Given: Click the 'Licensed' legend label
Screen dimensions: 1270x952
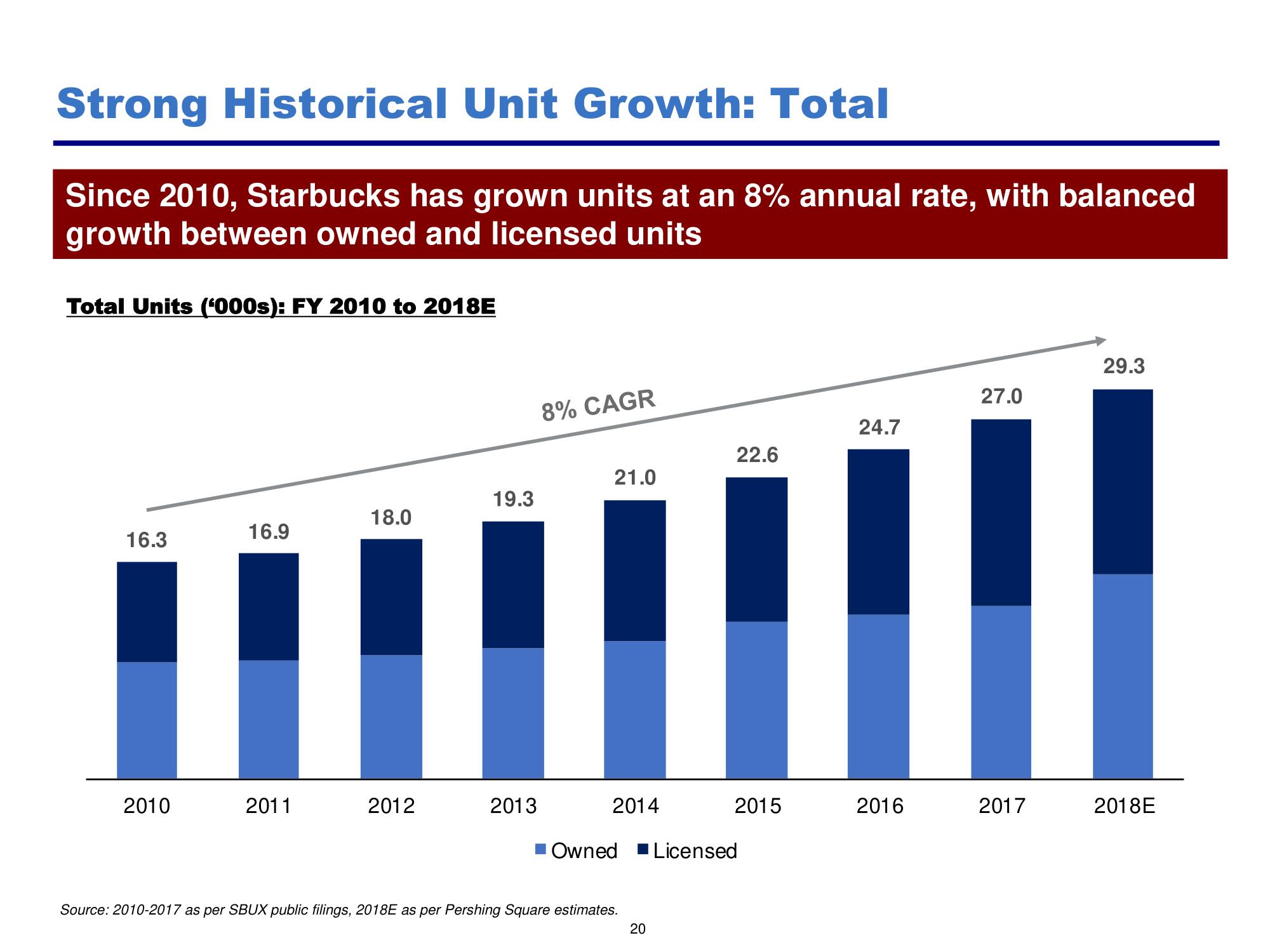Looking at the screenshot, I should (x=695, y=851).
